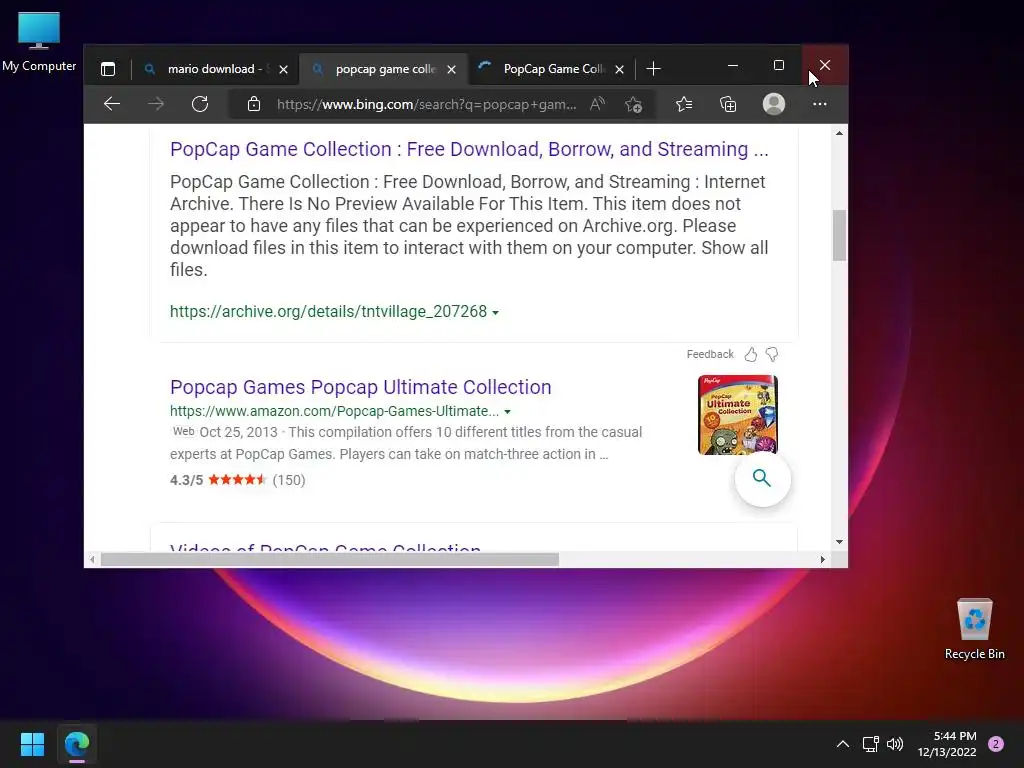Refresh the current Bing page
This screenshot has width=1024, height=768.
(x=200, y=104)
